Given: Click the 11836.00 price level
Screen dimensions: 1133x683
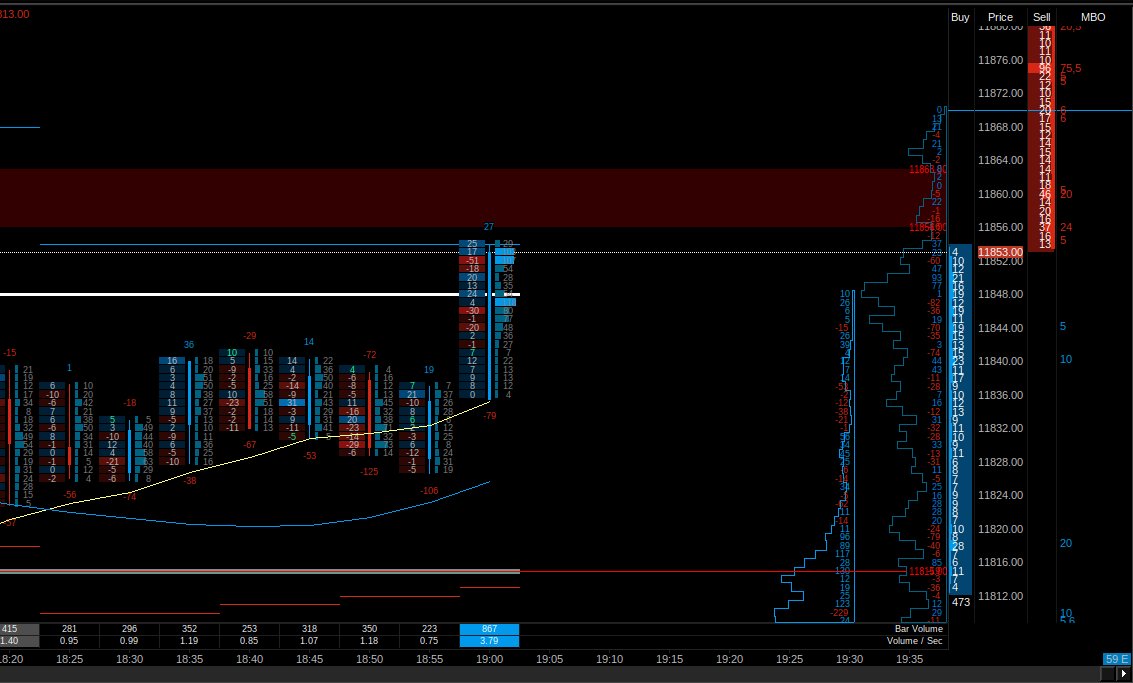Looking at the screenshot, I should point(1001,395).
